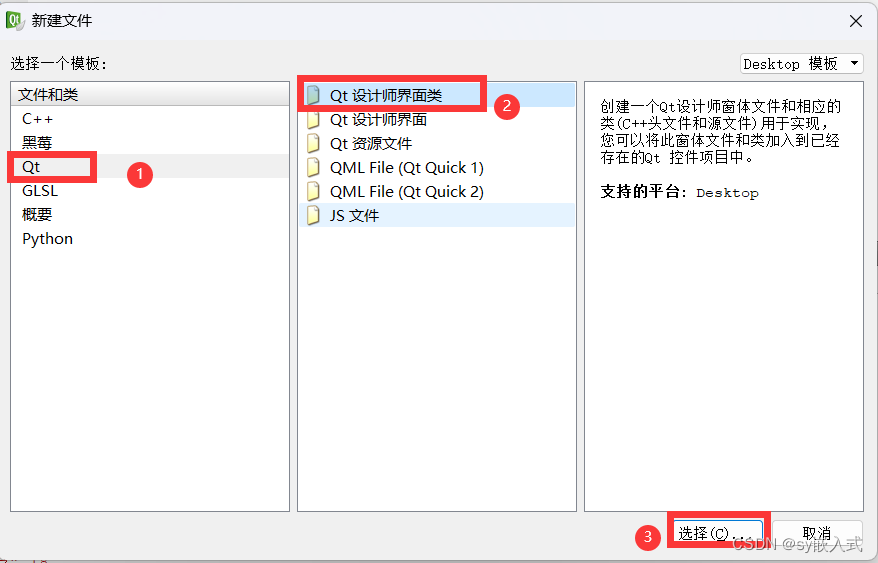The image size is (878, 563).
Task: Choose the JS 文件 template
Action: [x=437, y=215]
